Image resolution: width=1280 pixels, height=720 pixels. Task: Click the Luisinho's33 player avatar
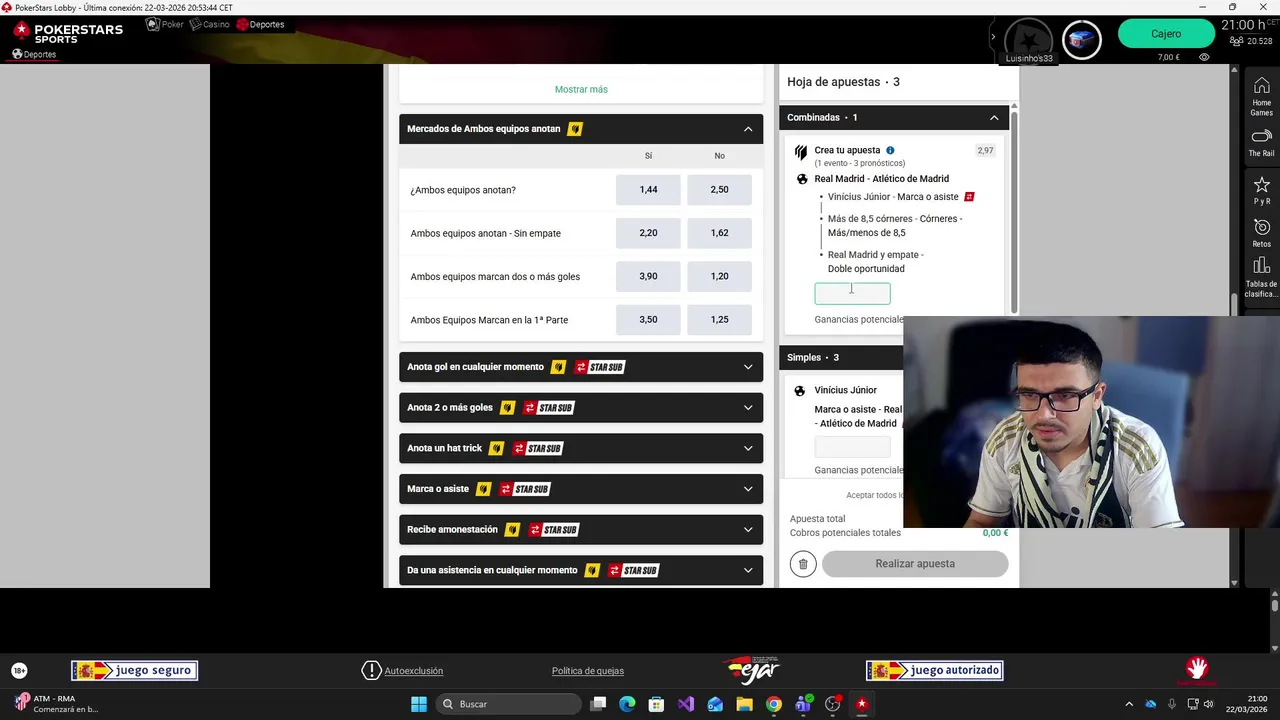click(x=1028, y=40)
